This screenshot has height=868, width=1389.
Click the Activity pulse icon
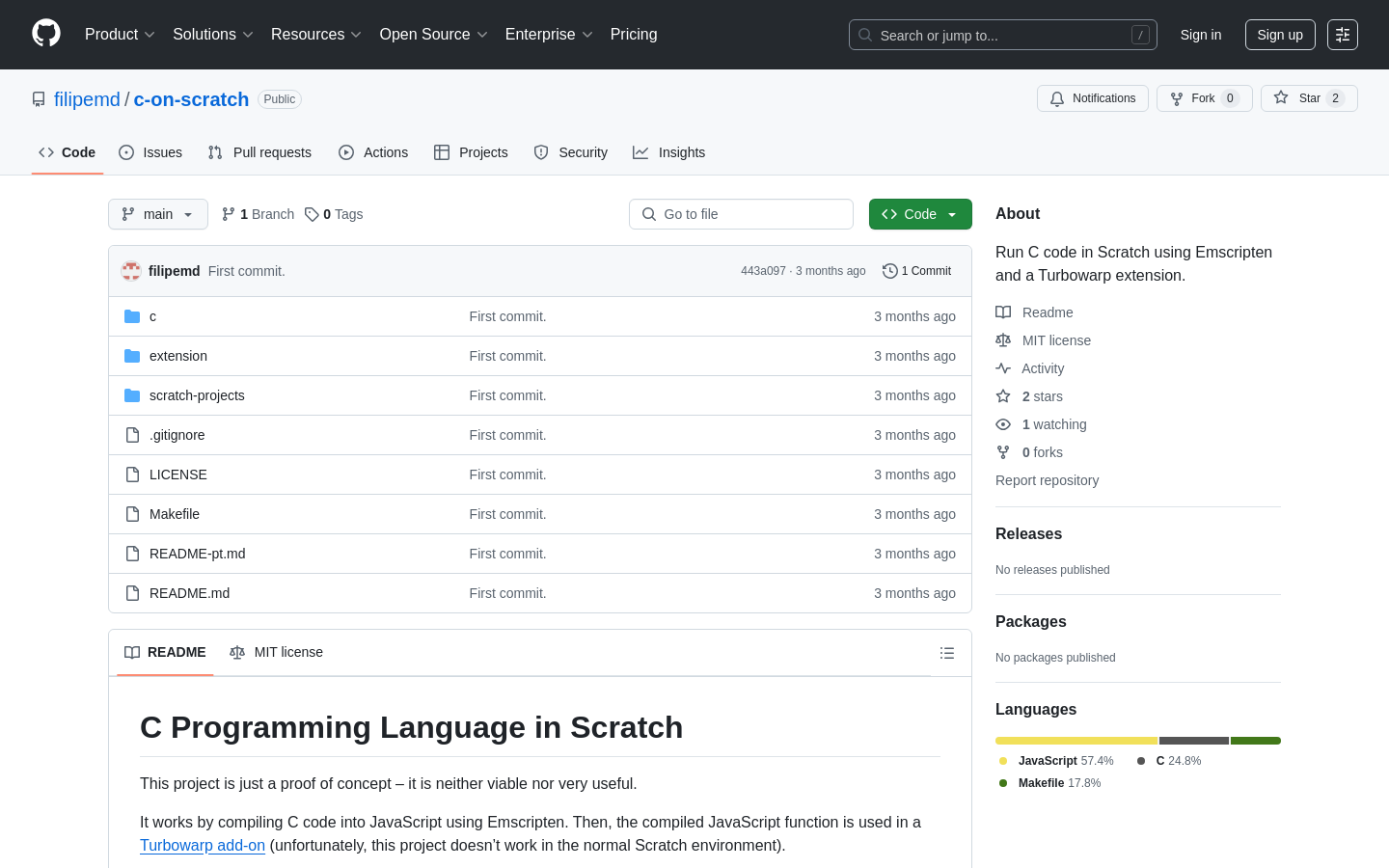point(1003,368)
